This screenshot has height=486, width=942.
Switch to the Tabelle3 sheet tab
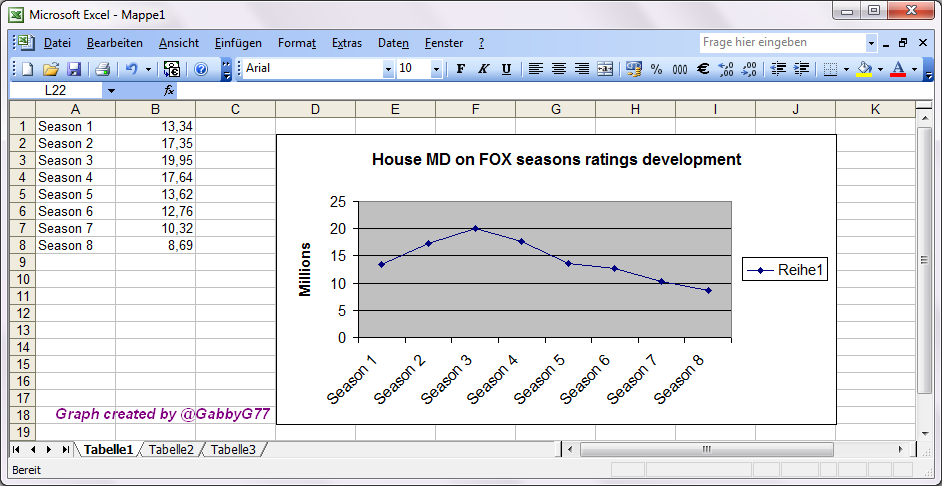click(233, 449)
